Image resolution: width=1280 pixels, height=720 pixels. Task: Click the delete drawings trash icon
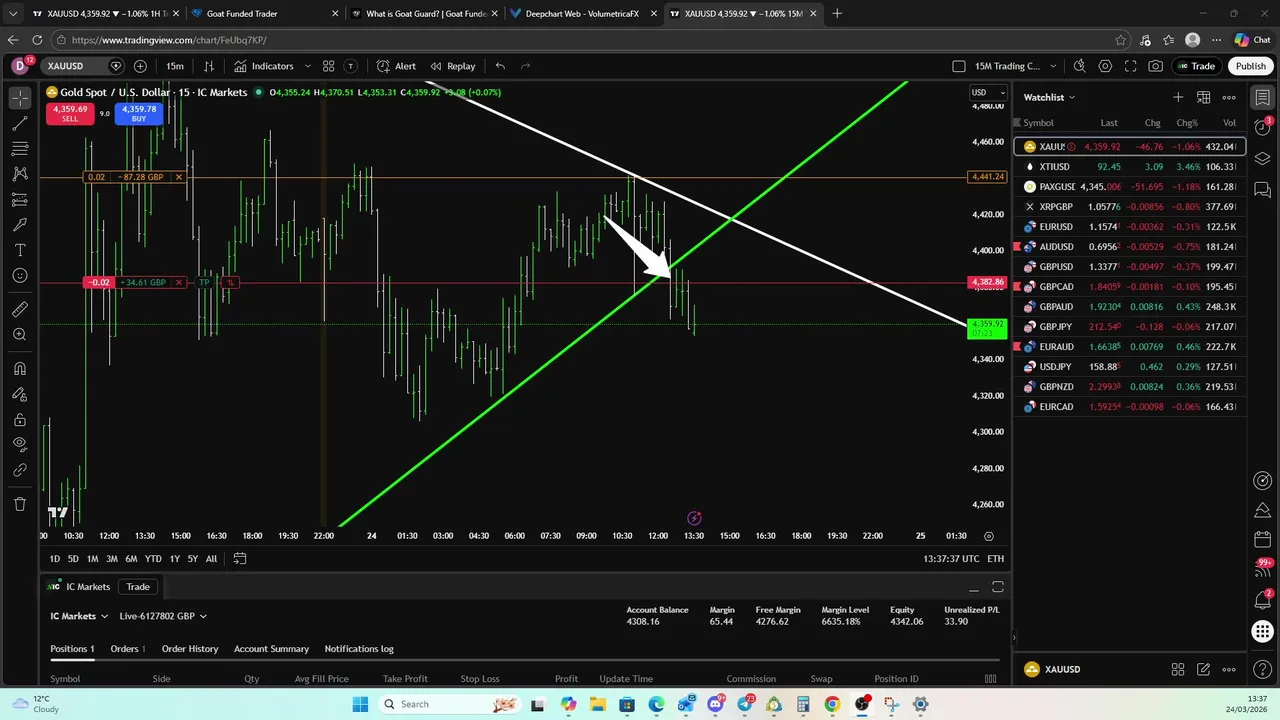click(x=20, y=504)
